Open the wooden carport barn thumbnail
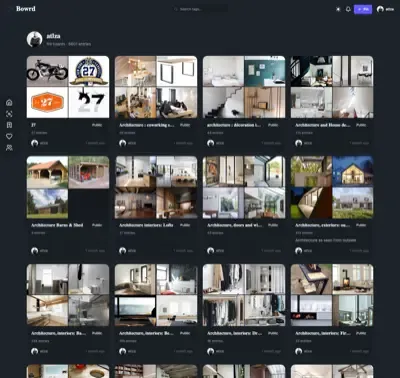 (47, 172)
